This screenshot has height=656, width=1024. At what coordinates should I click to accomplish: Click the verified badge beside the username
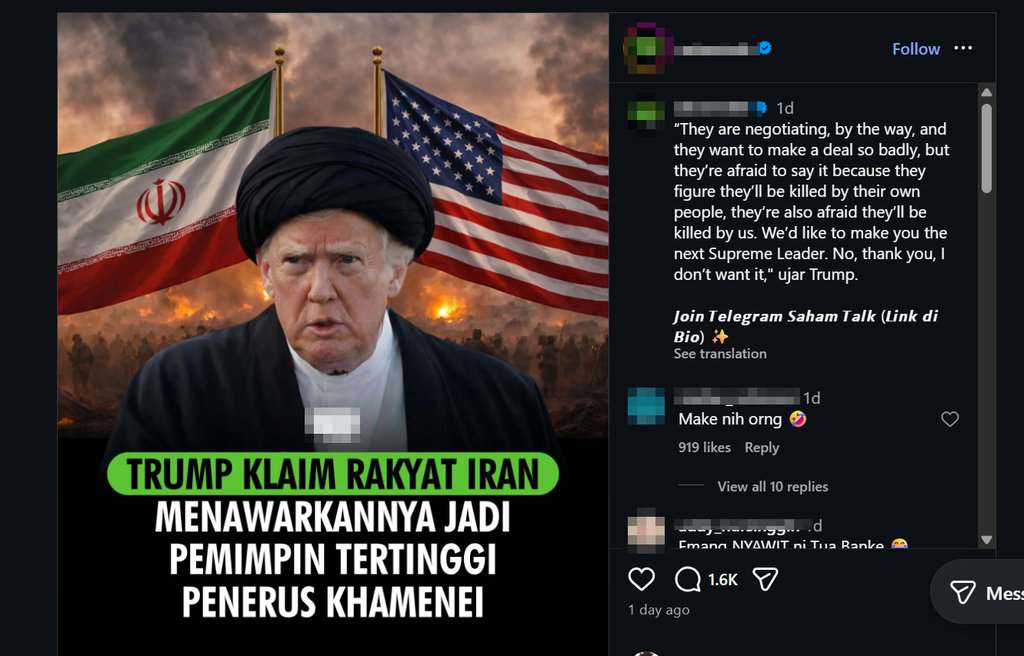point(765,48)
